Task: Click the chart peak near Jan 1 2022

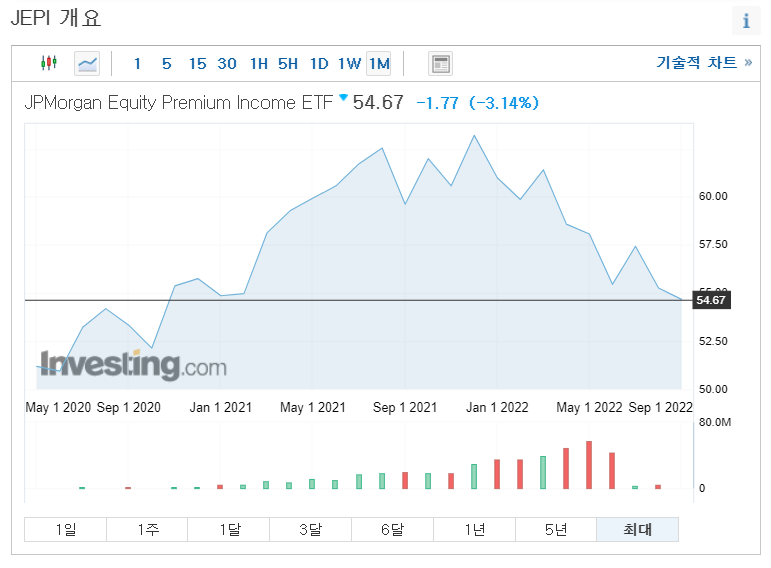Action: click(474, 136)
